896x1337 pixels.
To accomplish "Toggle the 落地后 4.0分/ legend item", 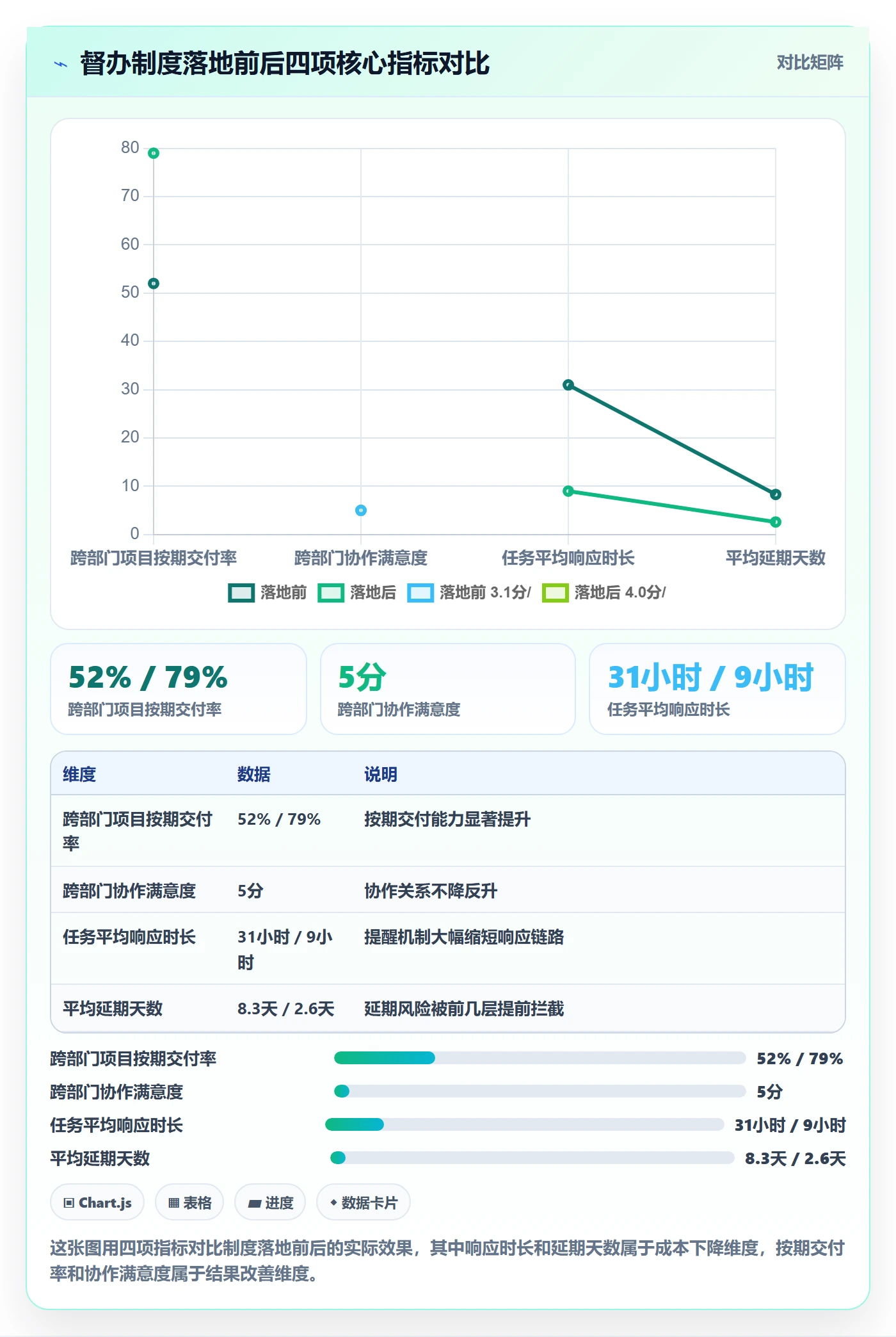I will (604, 592).
